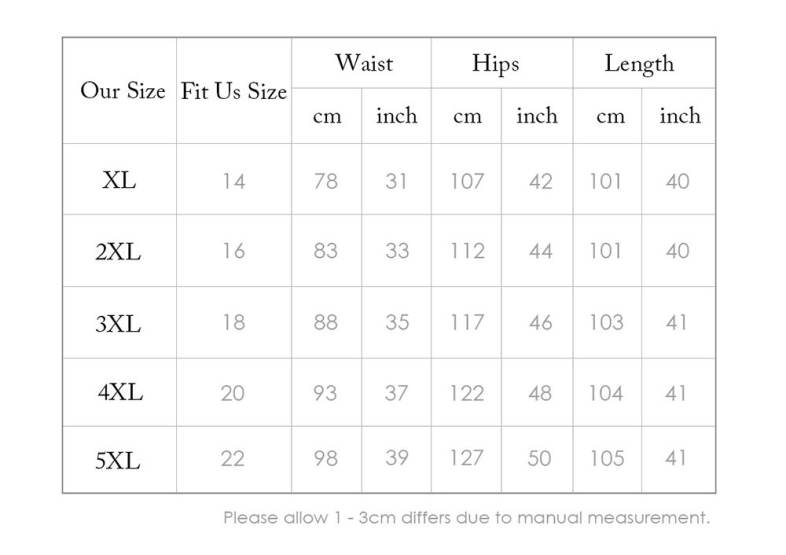
Task: Select the 3XL size row label
Action: [x=119, y=323]
